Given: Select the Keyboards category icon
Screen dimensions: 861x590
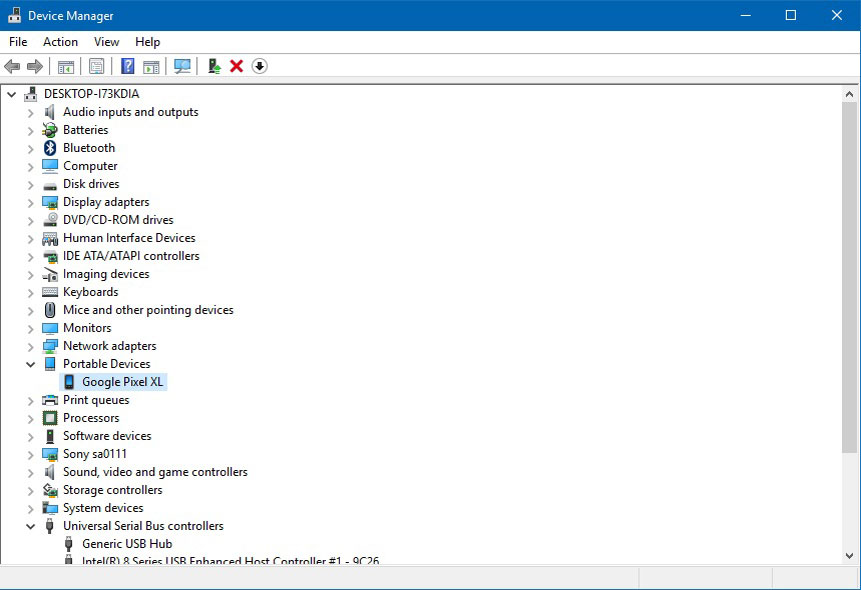Looking at the screenshot, I should tap(50, 292).
